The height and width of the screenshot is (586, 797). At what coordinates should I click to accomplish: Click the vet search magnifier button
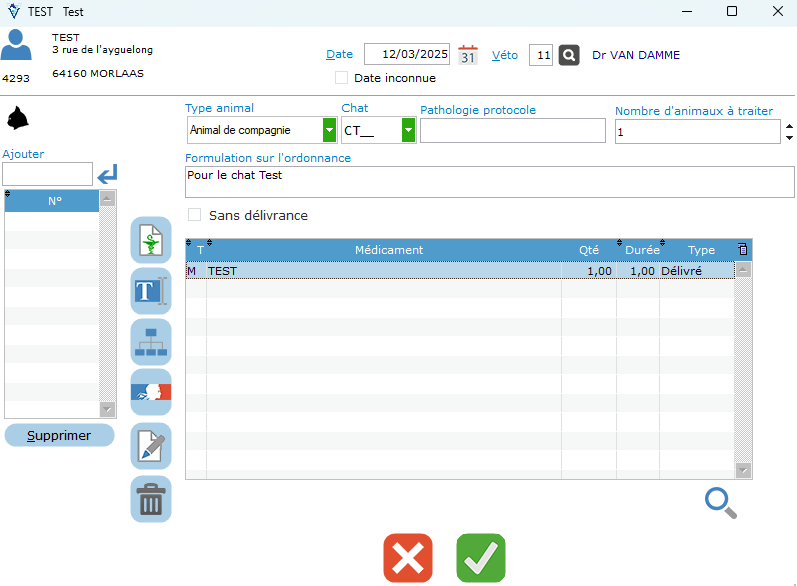pos(569,55)
